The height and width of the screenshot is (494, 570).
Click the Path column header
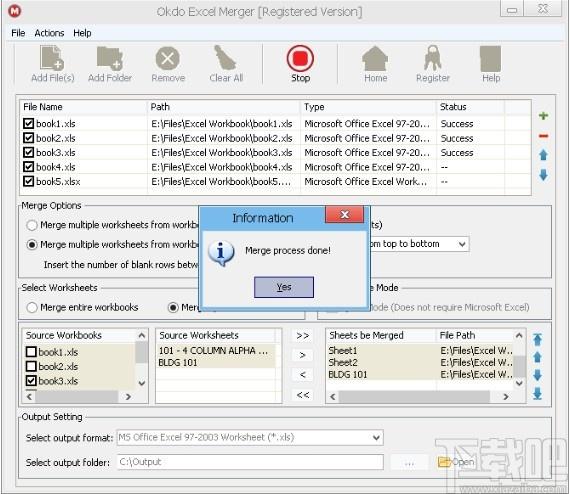click(x=224, y=107)
